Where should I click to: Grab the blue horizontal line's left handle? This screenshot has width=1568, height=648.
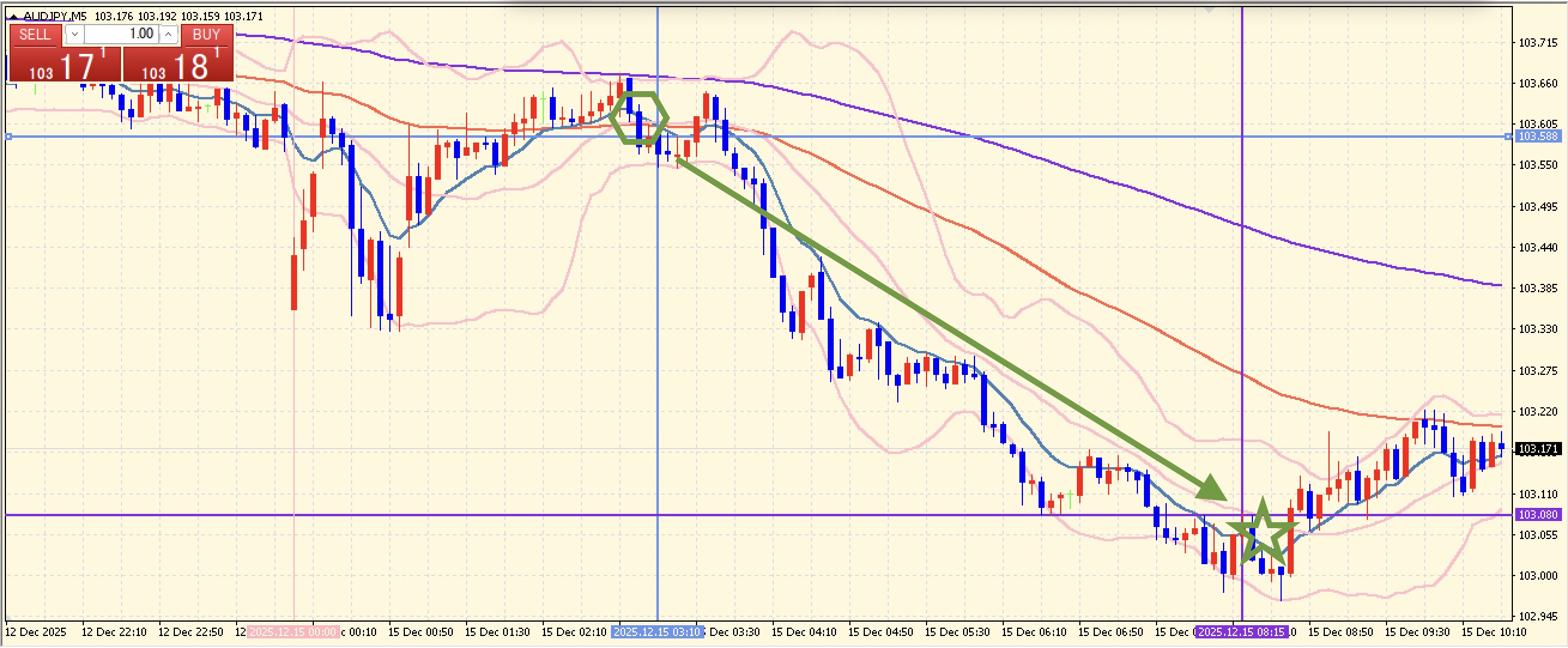coord(8,137)
